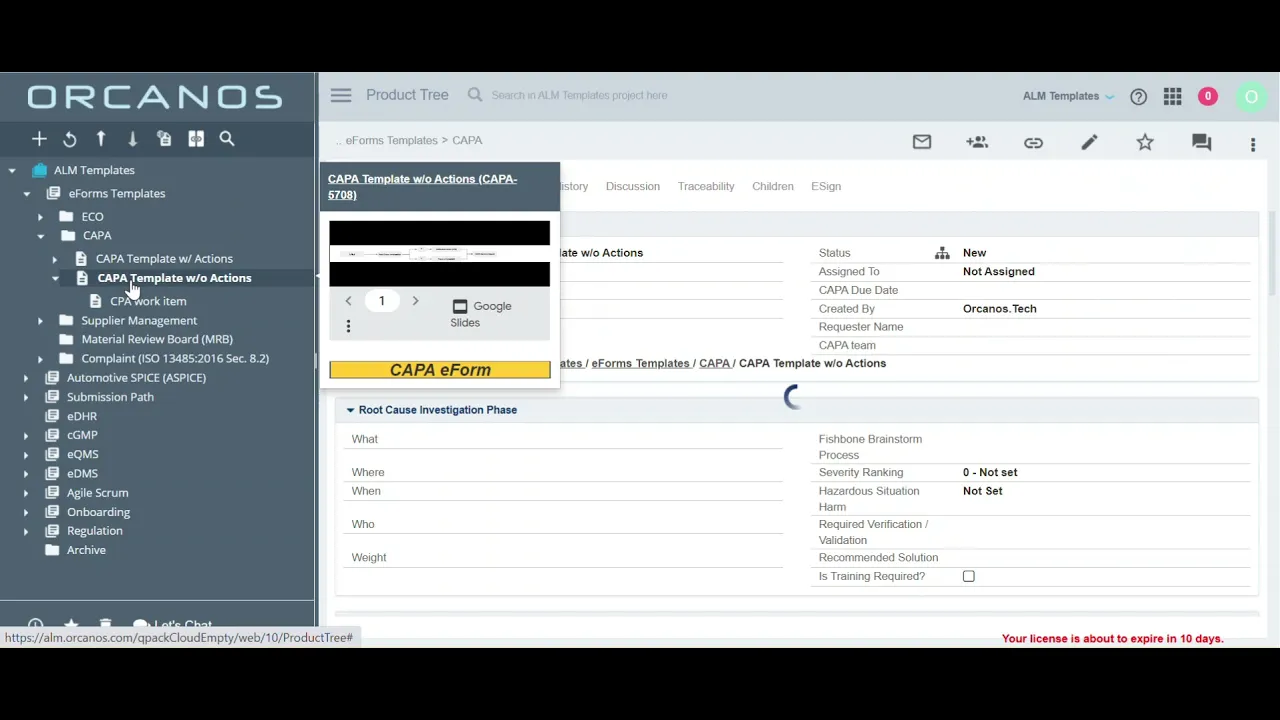Toggle the Is Training Required checkbox
The width and height of the screenshot is (1280, 720).
click(x=968, y=576)
